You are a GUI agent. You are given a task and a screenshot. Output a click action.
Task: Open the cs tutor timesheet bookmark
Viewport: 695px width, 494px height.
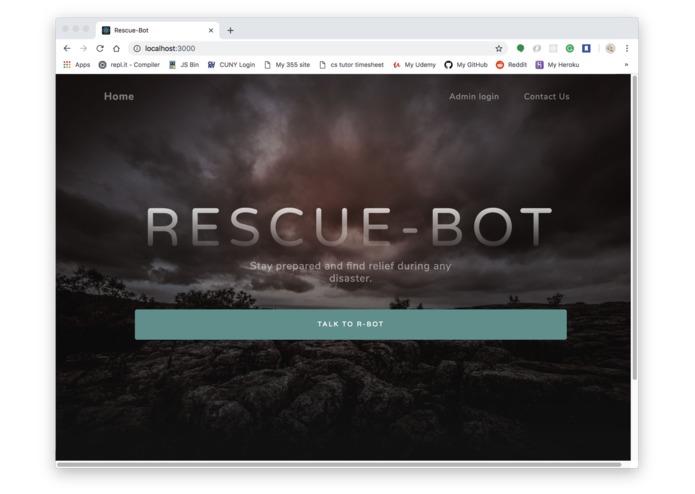351,65
